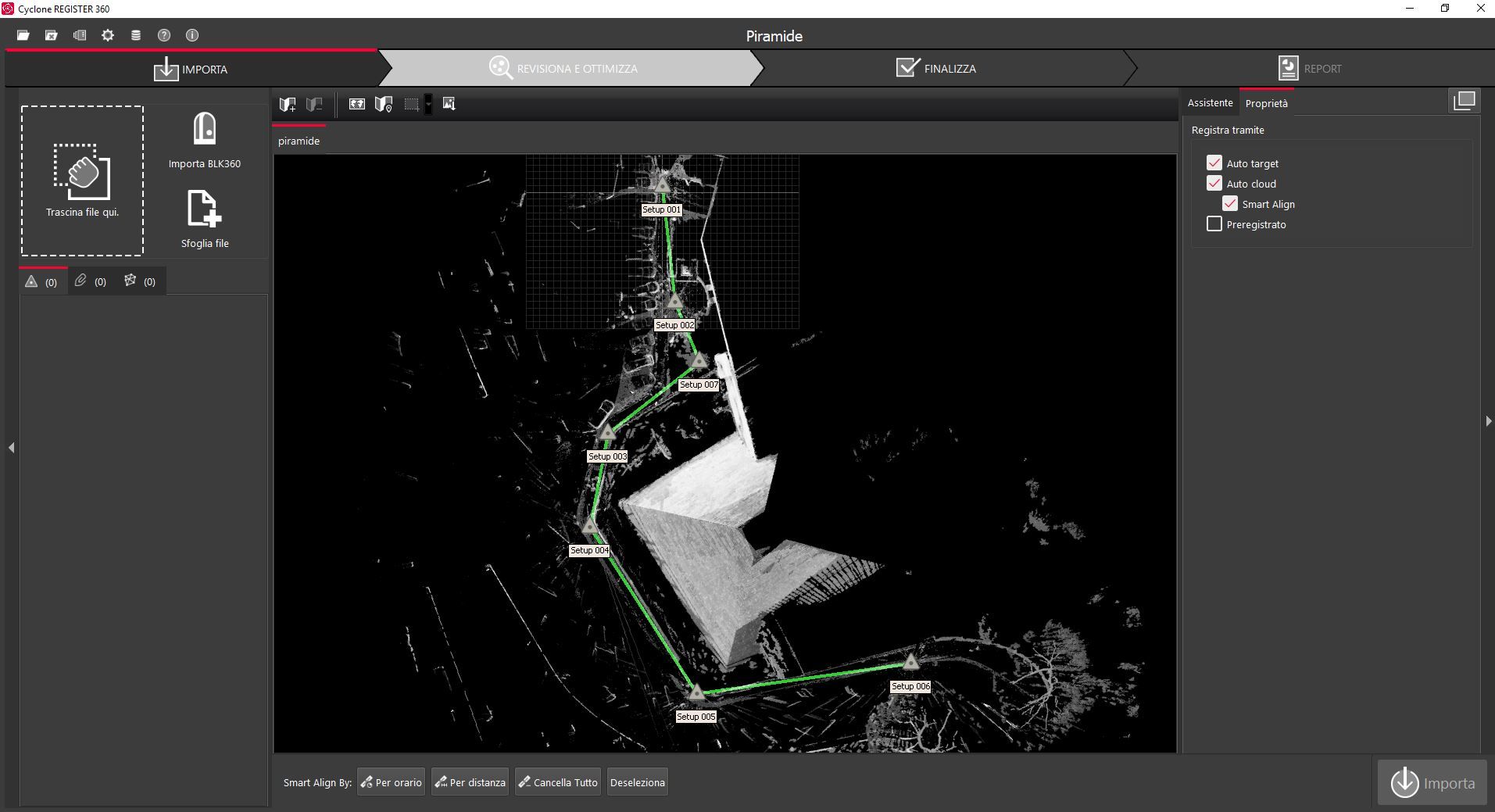Uncheck Auto target checkbox
The height and width of the screenshot is (812, 1495).
click(1214, 163)
